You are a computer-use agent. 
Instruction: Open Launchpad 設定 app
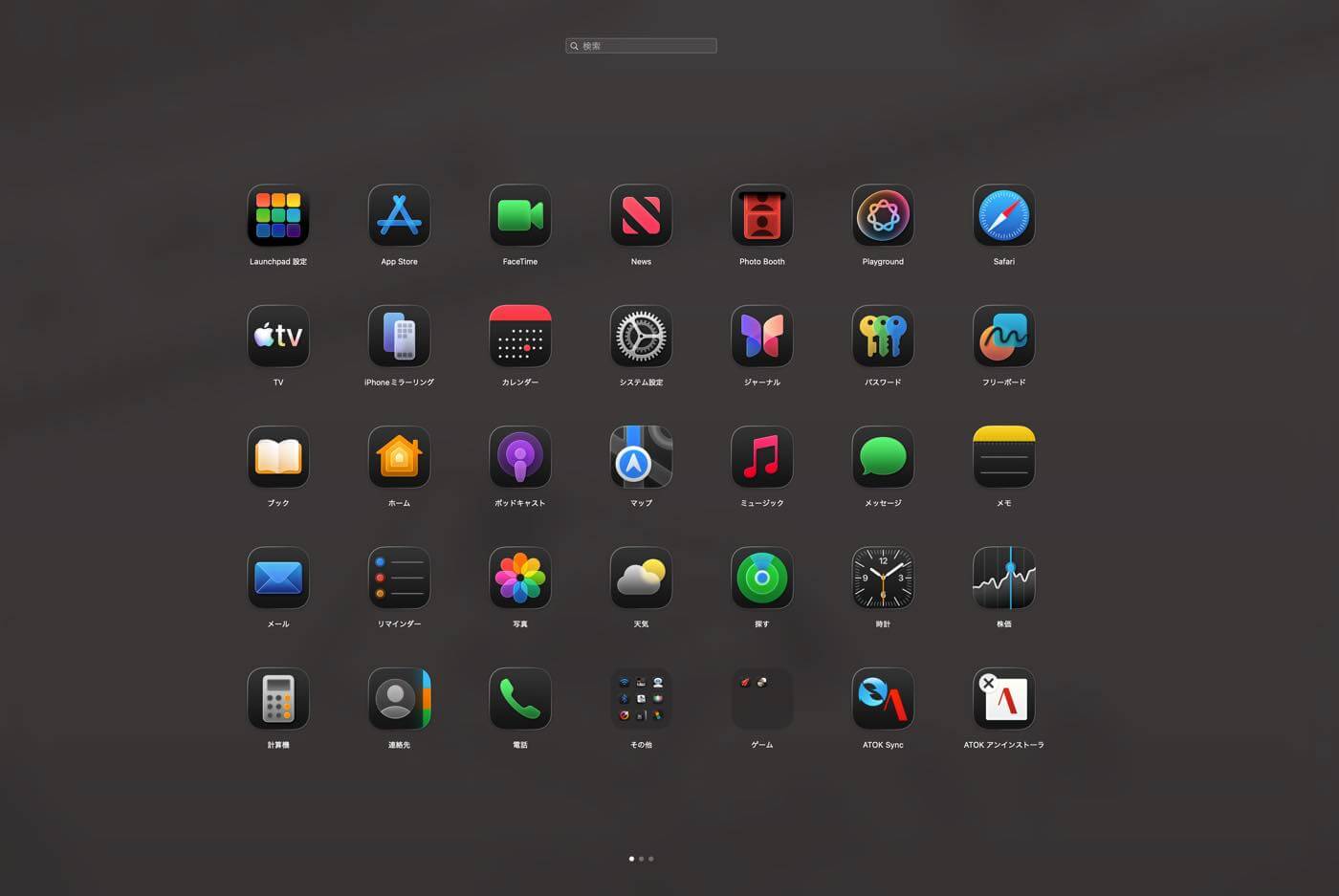pos(278,216)
